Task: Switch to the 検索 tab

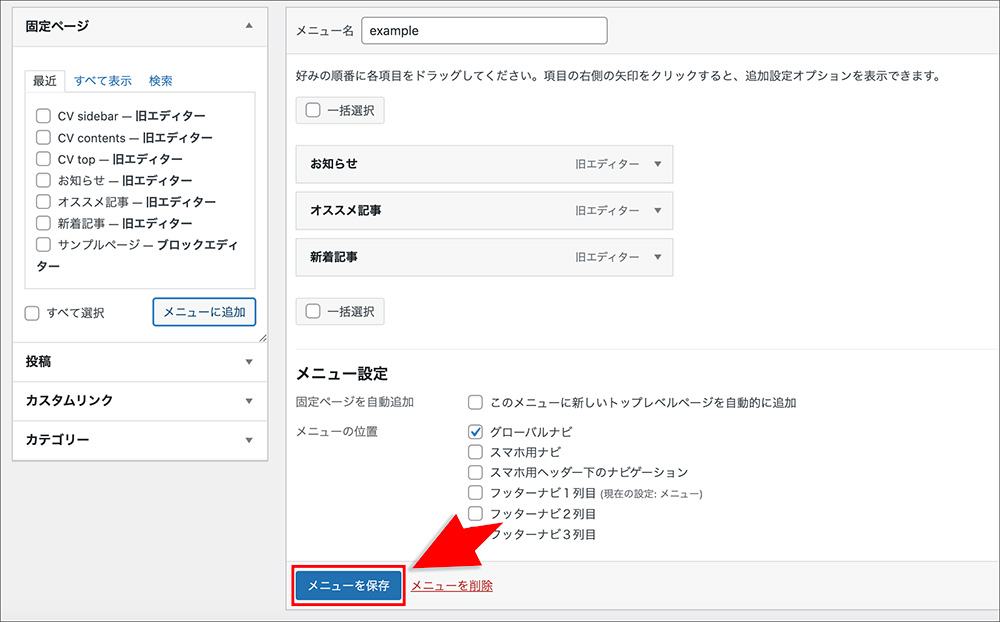Action: pos(161,81)
